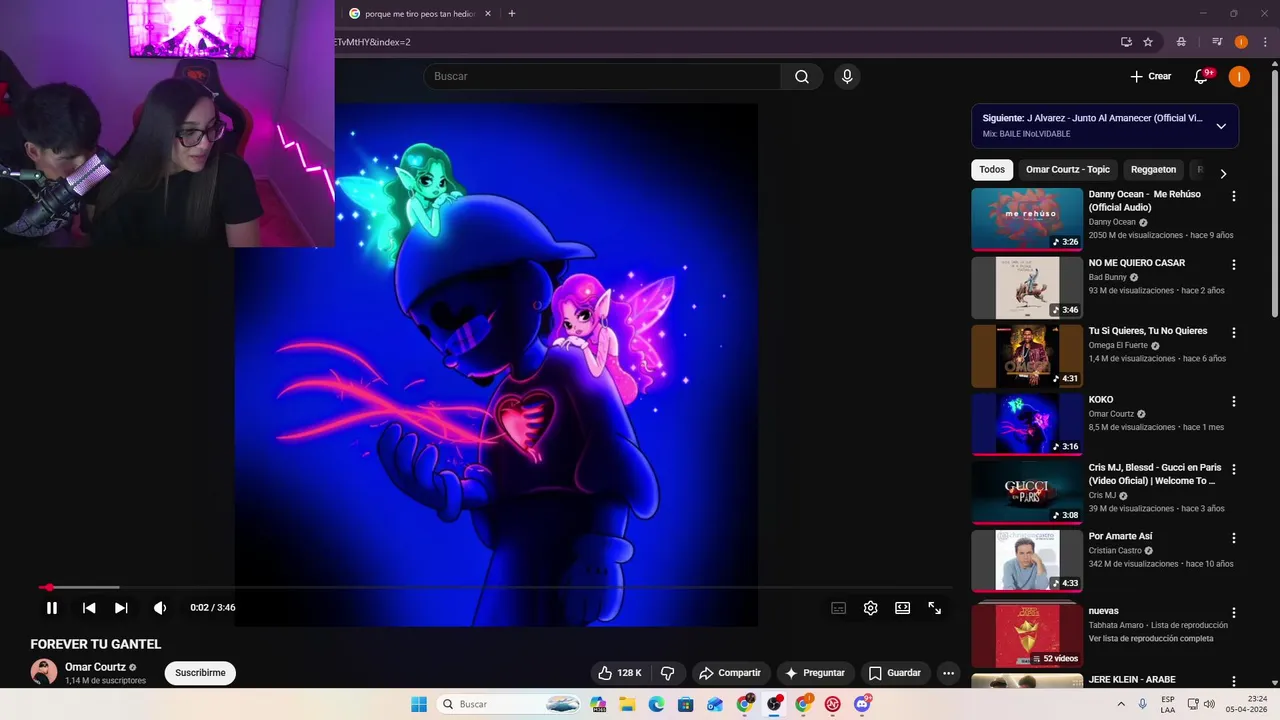Screen dimensions: 1280x720
Task: Open options menu for KOKO video
Action: 1233,402
